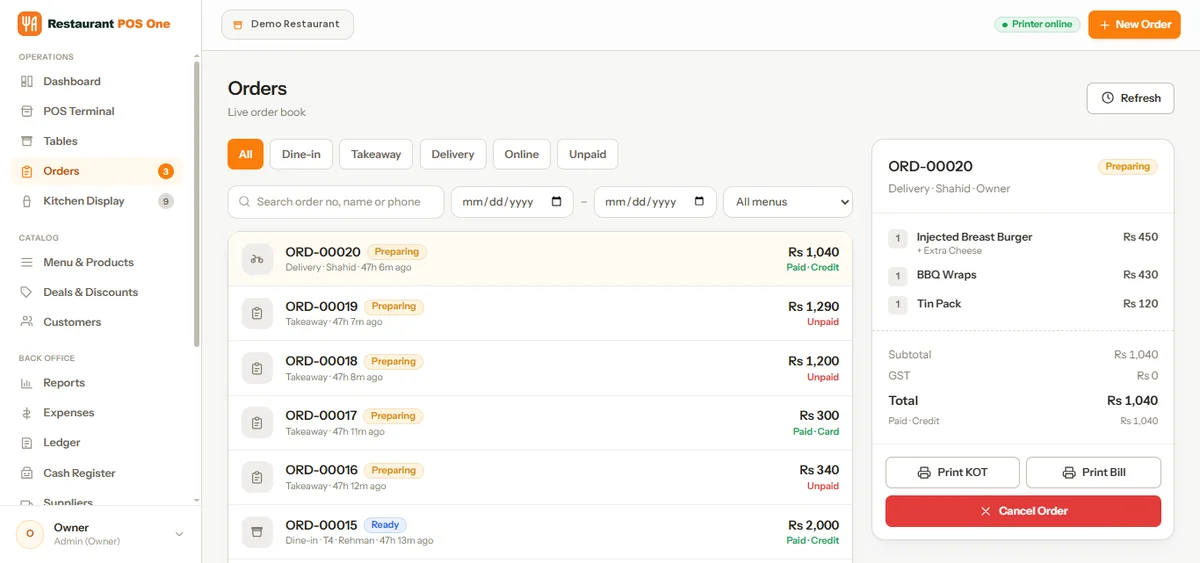Refresh the orders list
This screenshot has height=563, width=1200.
[x=1131, y=98]
